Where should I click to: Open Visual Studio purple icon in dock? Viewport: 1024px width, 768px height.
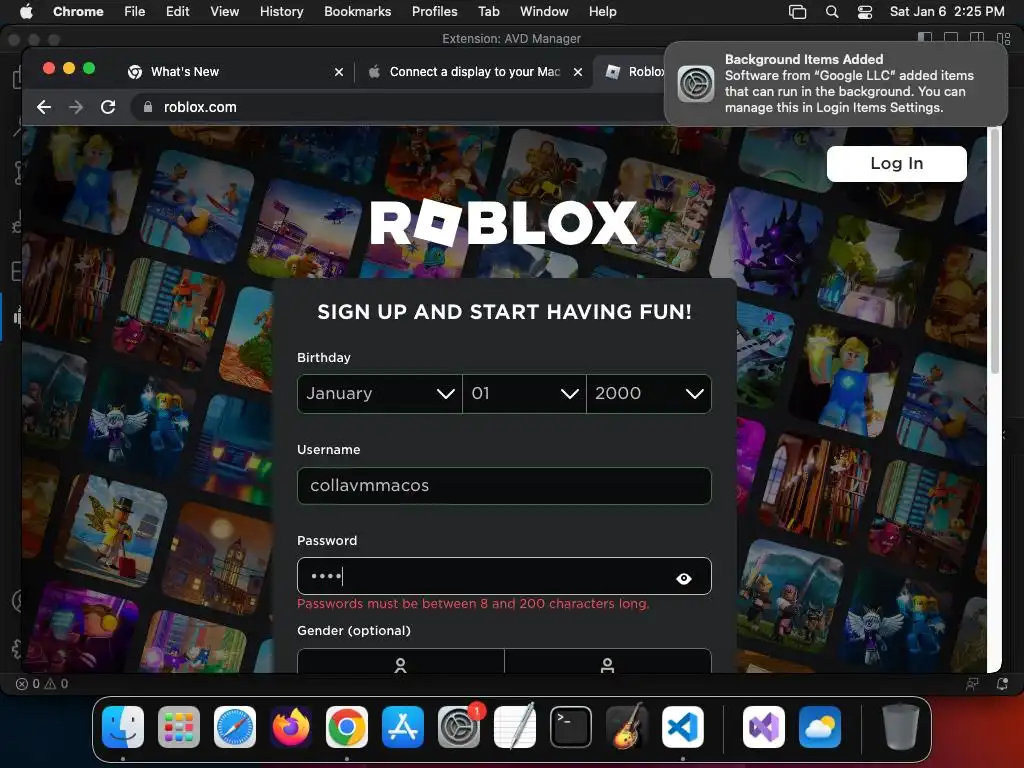point(763,727)
